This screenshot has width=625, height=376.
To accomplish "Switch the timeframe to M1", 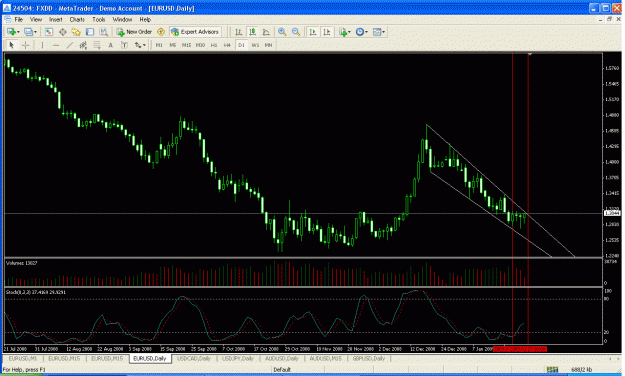I will (x=159, y=45).
